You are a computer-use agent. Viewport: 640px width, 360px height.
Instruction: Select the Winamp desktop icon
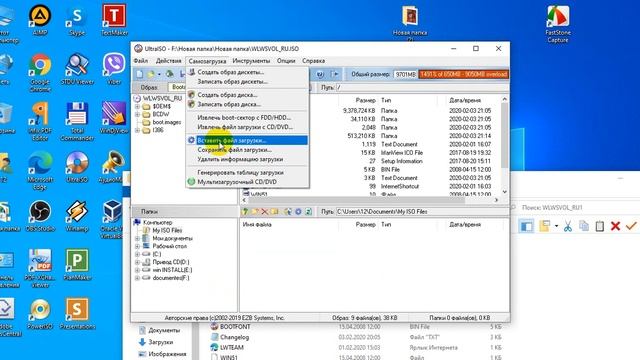[x=77, y=216]
